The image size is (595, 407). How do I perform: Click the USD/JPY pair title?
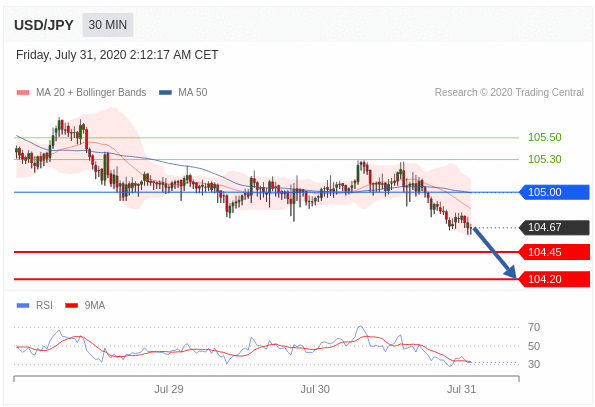pyautogui.click(x=44, y=25)
